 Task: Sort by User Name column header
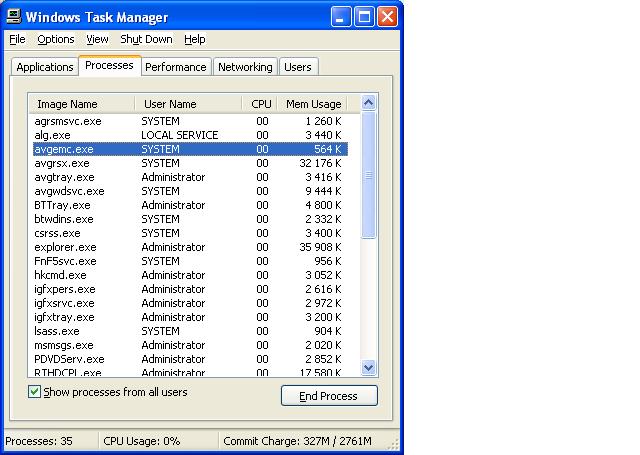coord(188,104)
